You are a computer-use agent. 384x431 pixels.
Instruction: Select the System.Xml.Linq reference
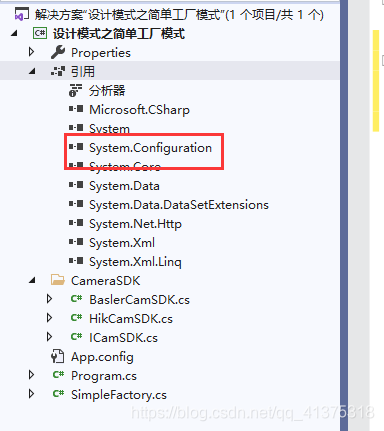135,262
